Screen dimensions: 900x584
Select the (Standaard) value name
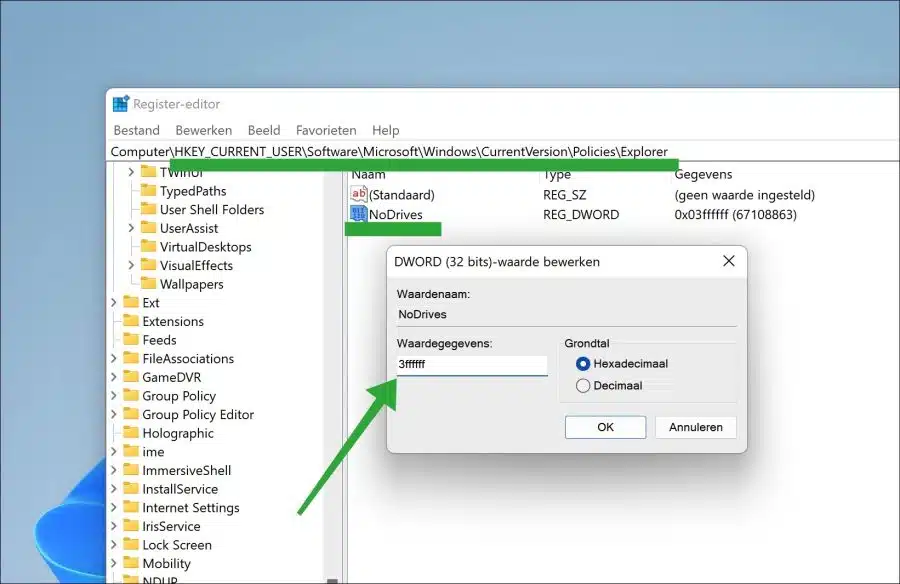(x=402, y=195)
